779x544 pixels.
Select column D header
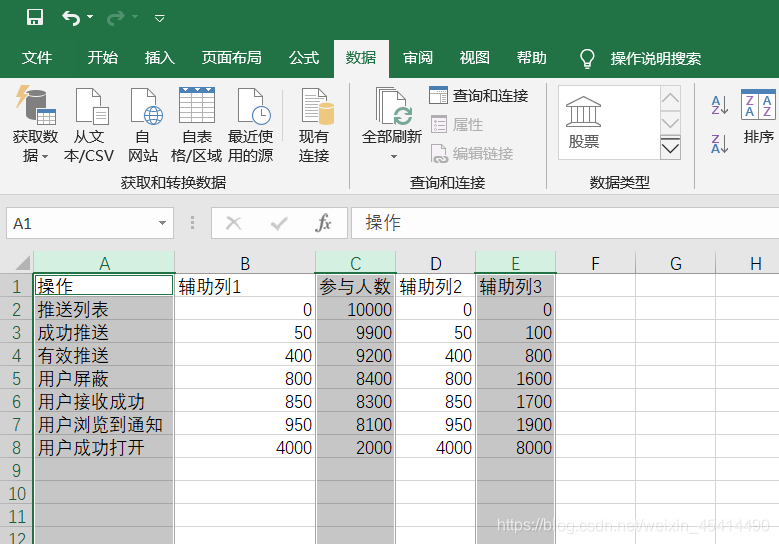tap(436, 263)
